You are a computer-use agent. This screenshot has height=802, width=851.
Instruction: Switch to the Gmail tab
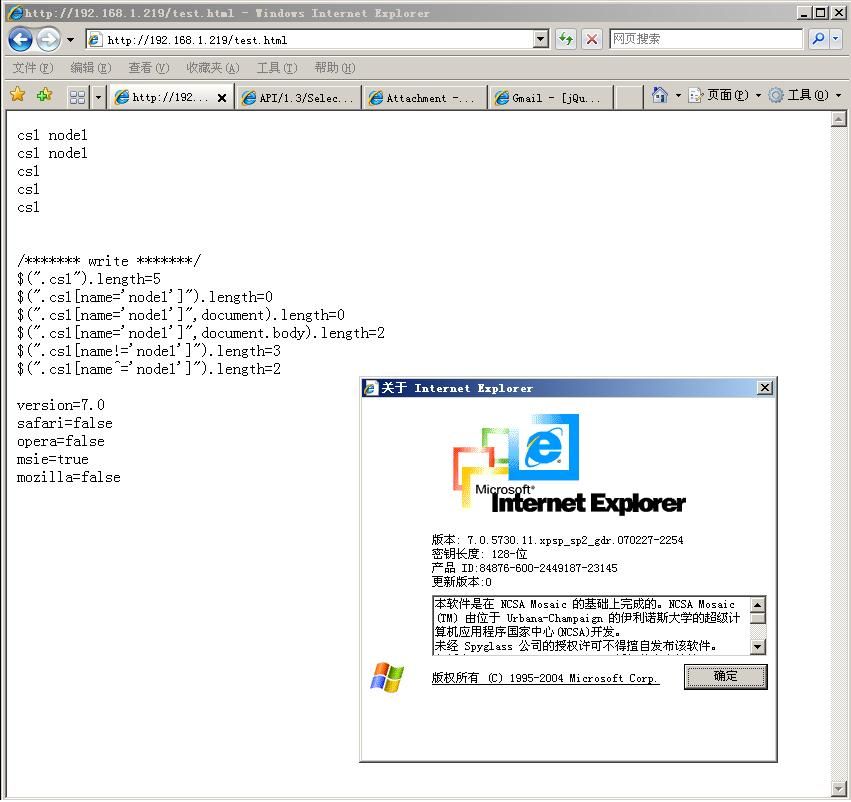click(x=550, y=98)
